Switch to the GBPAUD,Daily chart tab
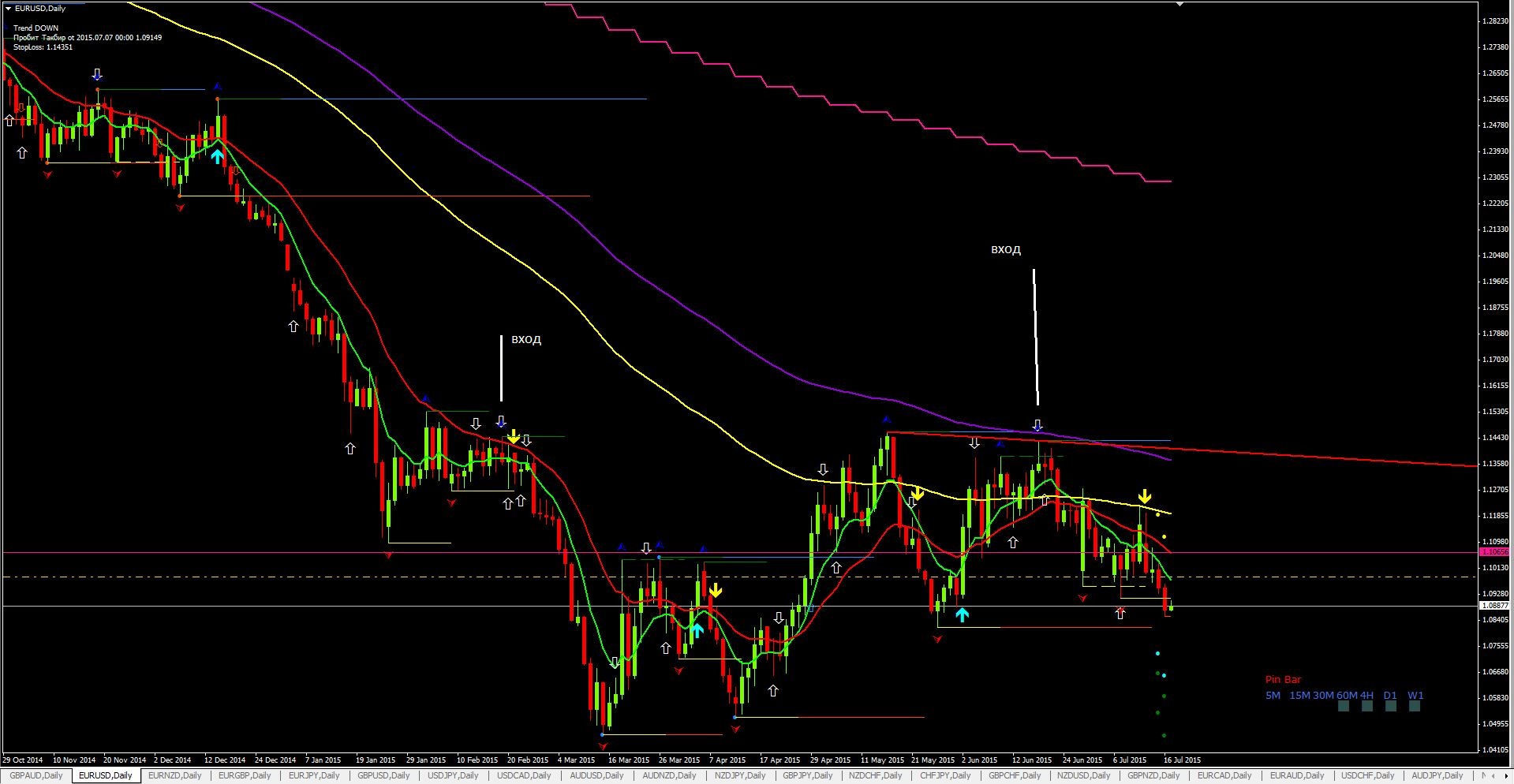 pyautogui.click(x=36, y=776)
